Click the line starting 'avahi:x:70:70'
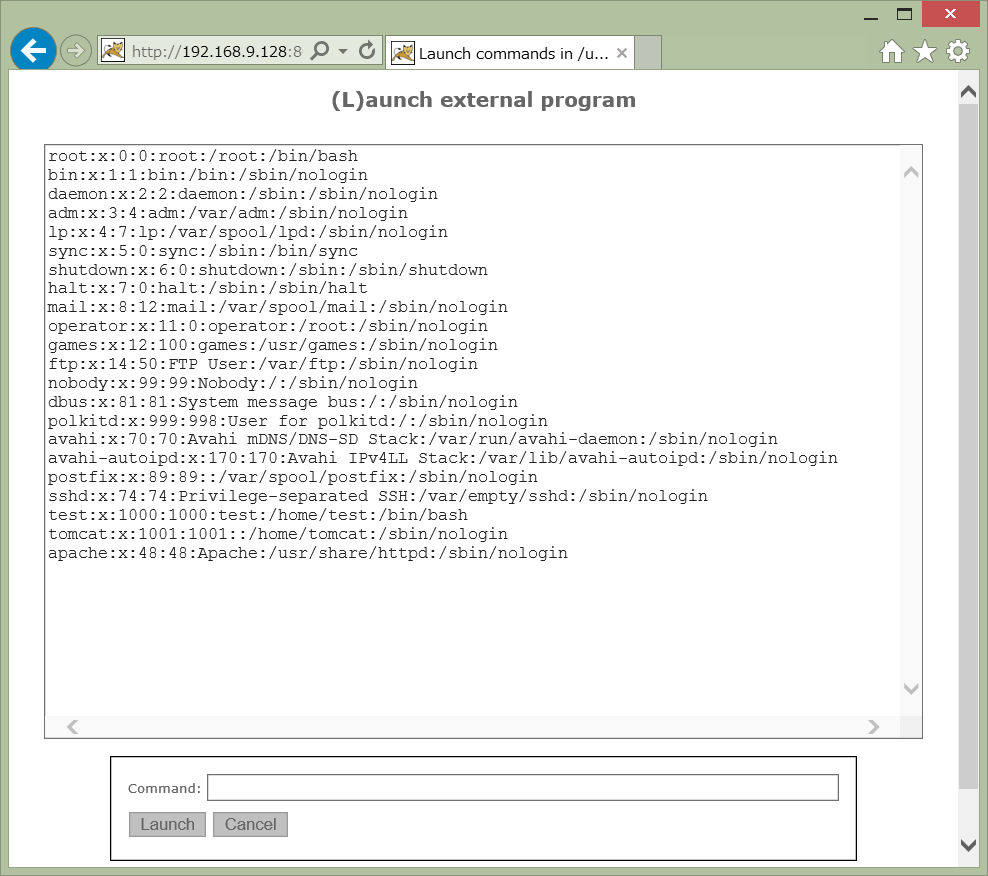Image resolution: width=988 pixels, height=876 pixels. (413, 439)
